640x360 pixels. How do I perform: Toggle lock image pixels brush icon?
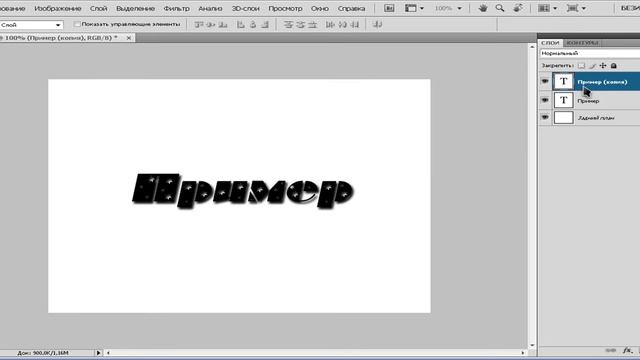pos(592,65)
